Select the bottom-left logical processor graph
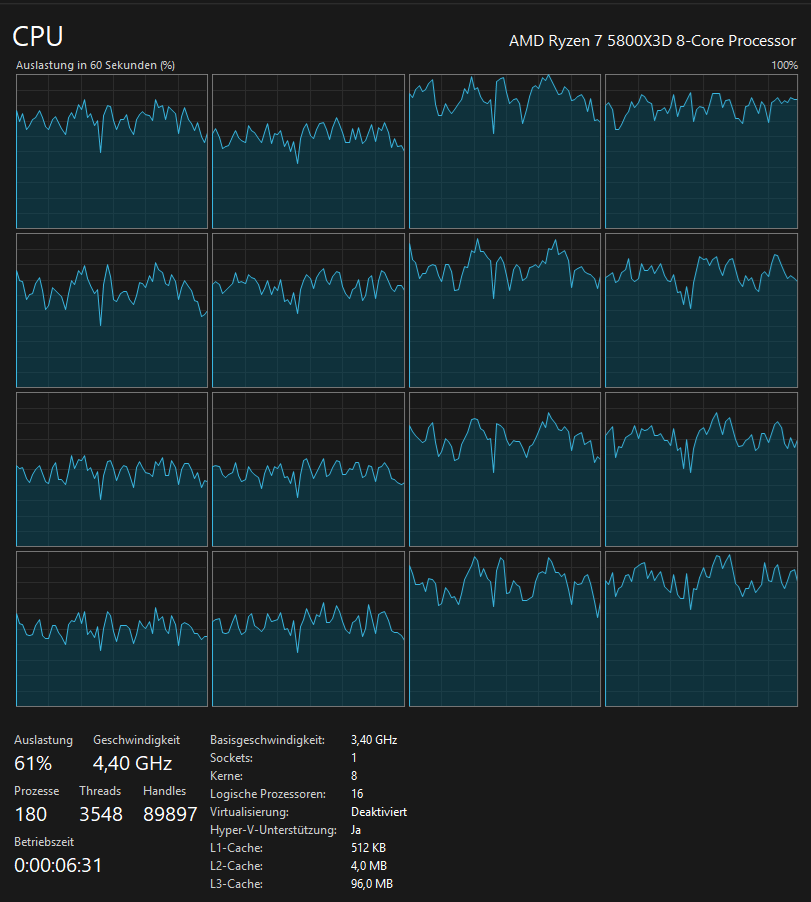The image size is (811, 902). [x=110, y=628]
